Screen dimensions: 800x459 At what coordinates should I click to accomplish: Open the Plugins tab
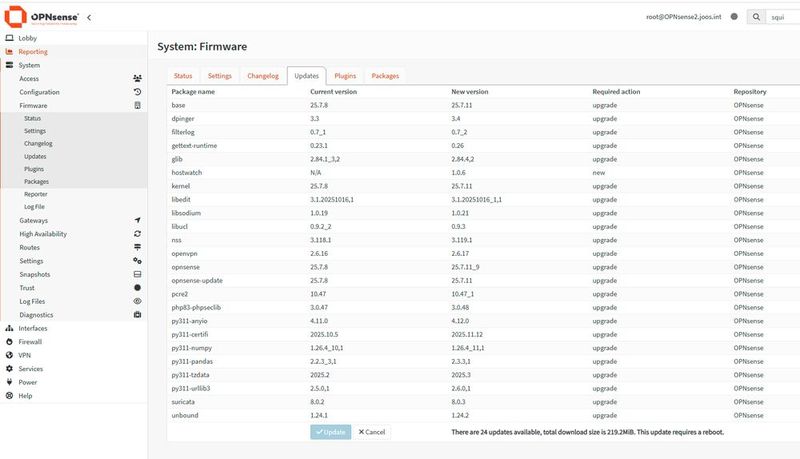[345, 75]
